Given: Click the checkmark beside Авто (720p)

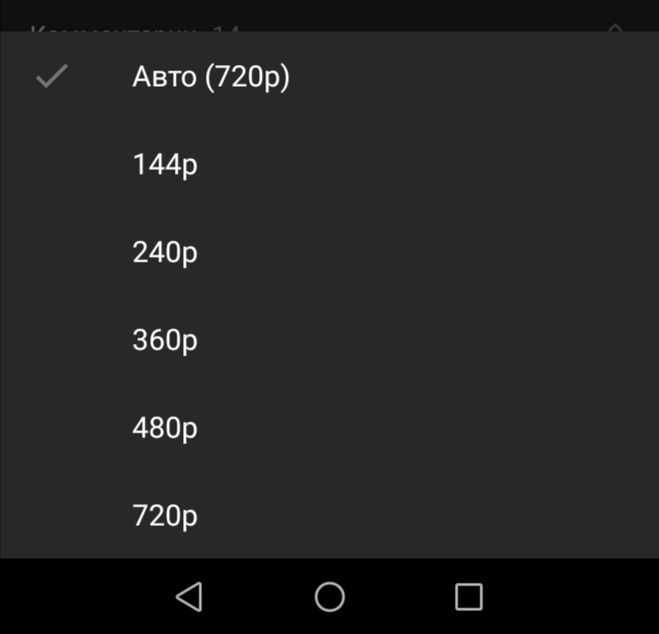Looking at the screenshot, I should tap(51, 77).
